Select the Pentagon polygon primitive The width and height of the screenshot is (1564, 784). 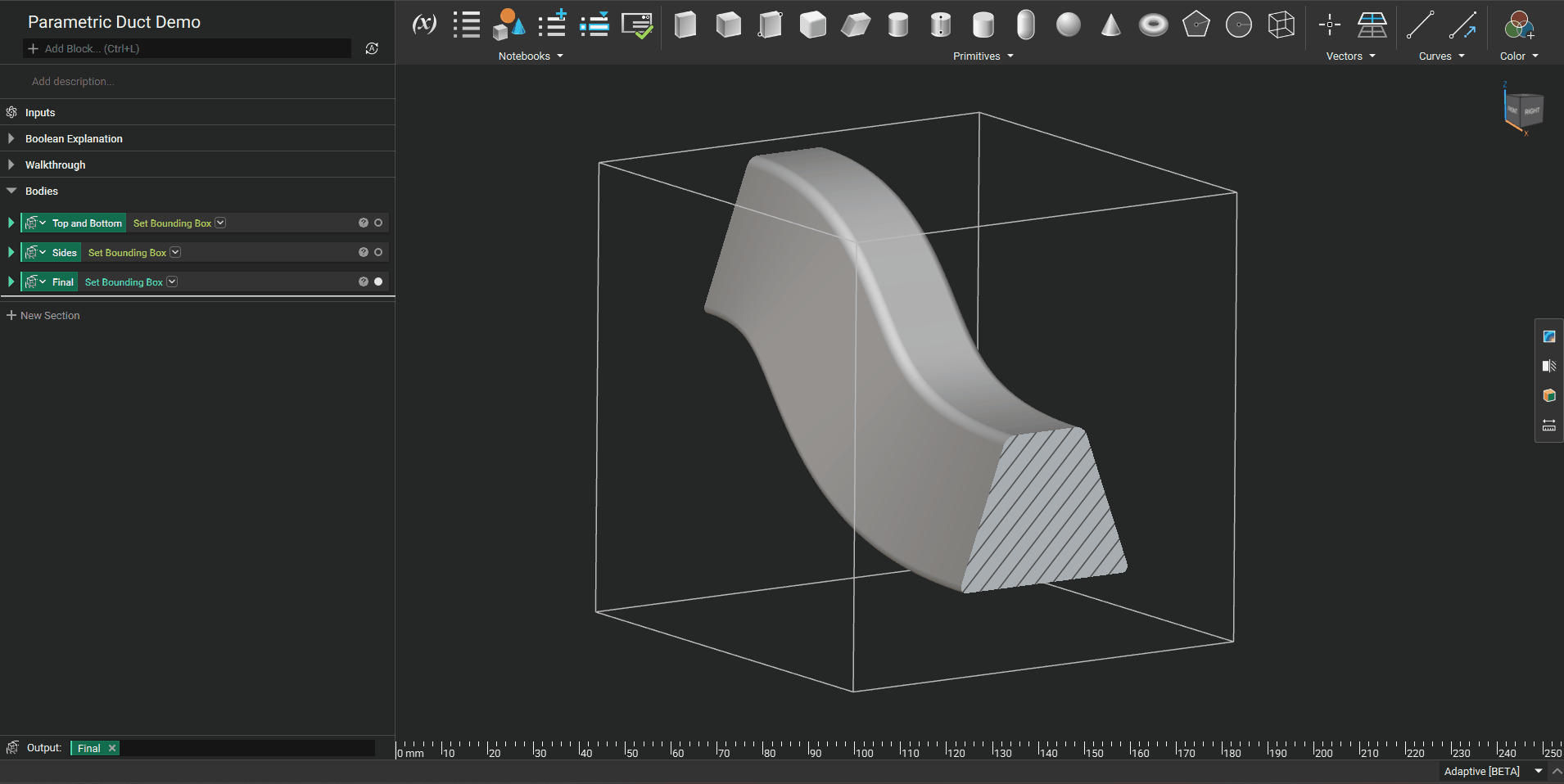pos(1196,25)
